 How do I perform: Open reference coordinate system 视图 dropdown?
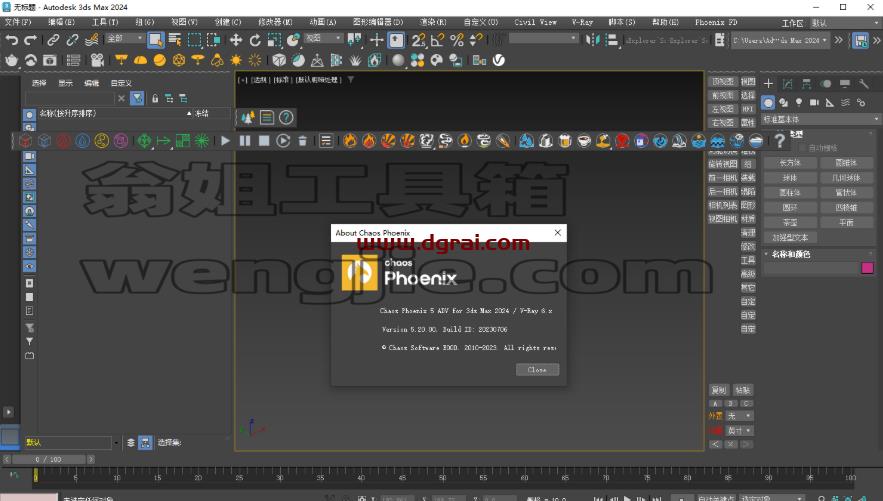point(323,38)
